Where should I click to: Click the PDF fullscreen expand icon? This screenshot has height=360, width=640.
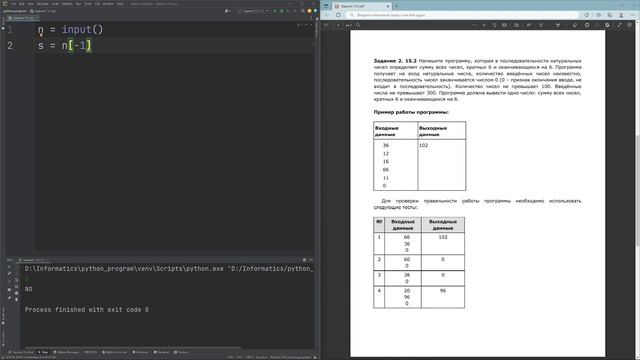(x=619, y=25)
